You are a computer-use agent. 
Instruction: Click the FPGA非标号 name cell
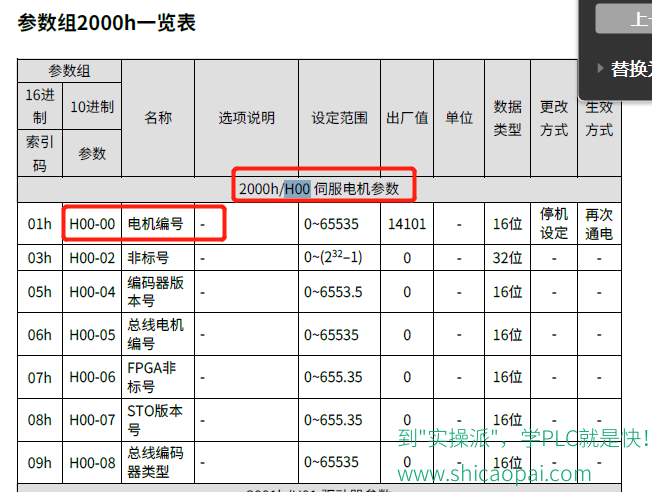pyautogui.click(x=158, y=377)
